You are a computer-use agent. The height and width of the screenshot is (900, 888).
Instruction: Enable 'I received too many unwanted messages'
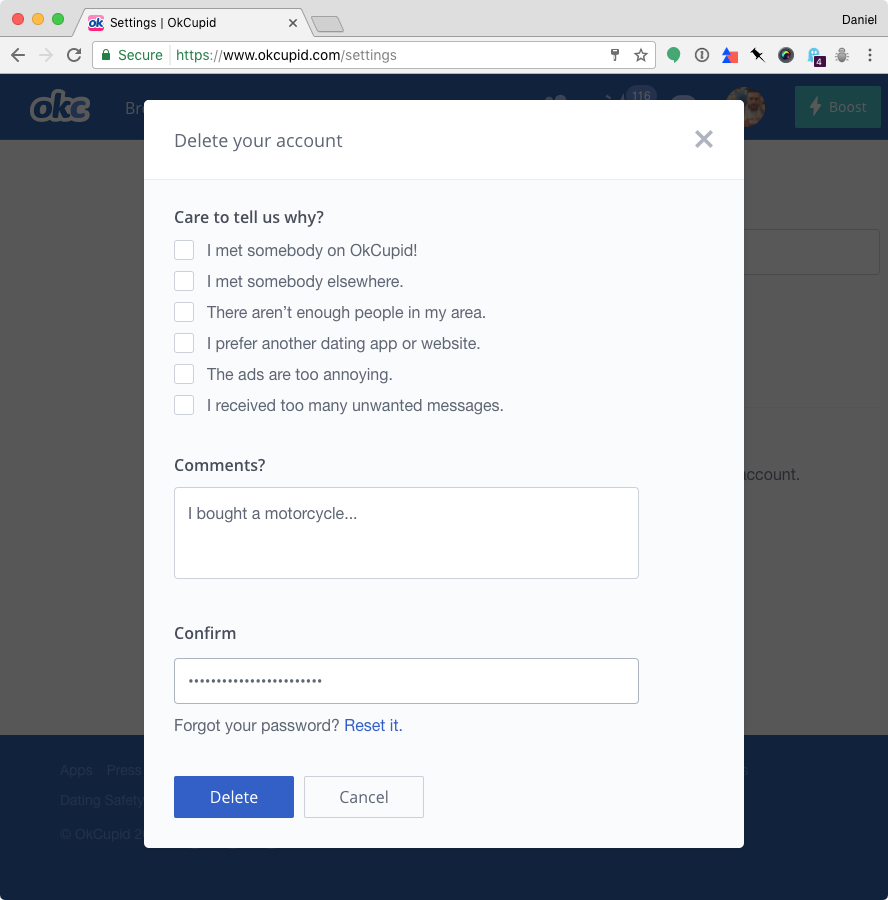(x=184, y=405)
